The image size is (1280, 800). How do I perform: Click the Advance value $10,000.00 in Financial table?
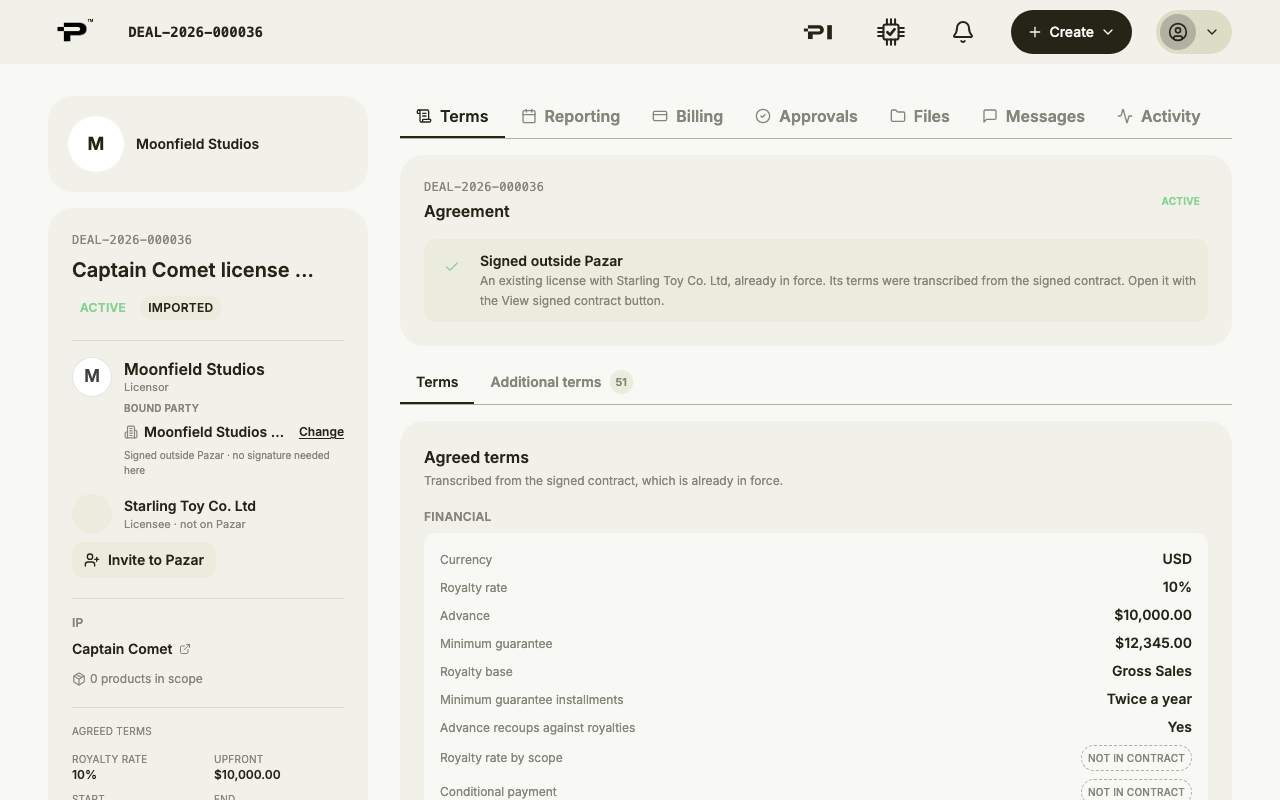[1153, 615]
